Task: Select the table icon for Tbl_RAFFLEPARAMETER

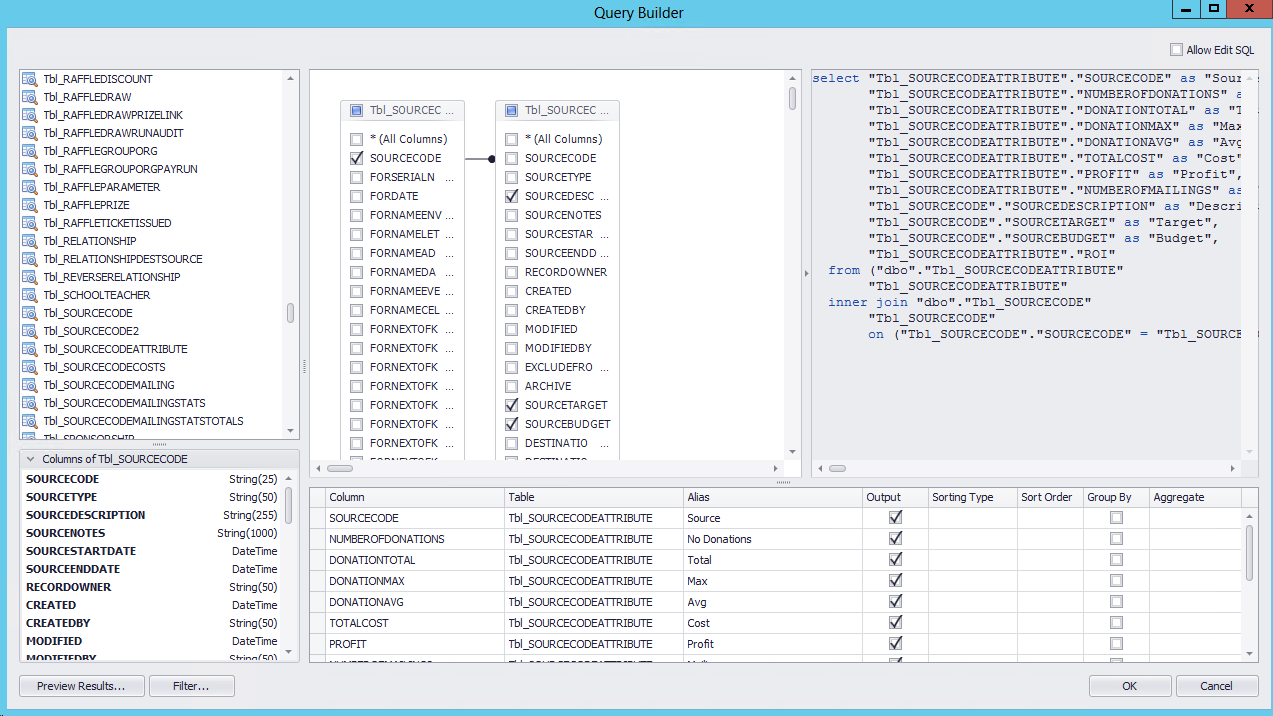Action: click(x=30, y=187)
